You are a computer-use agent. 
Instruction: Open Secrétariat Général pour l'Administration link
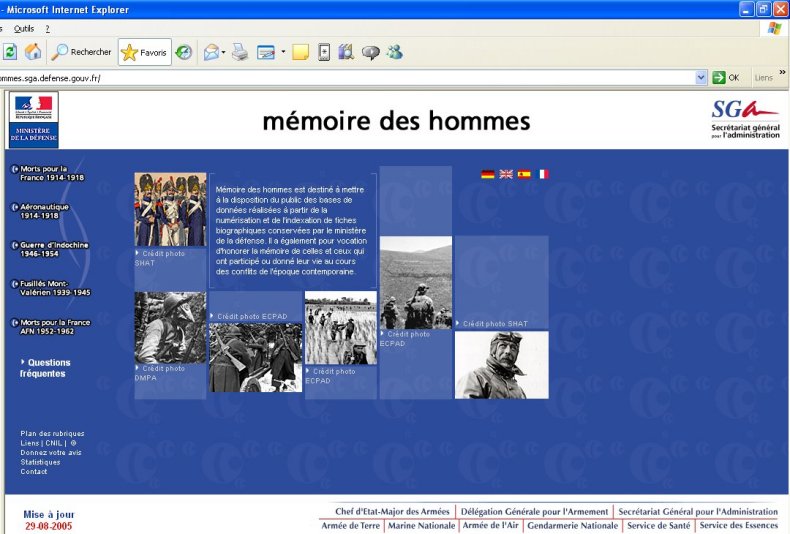tap(698, 511)
